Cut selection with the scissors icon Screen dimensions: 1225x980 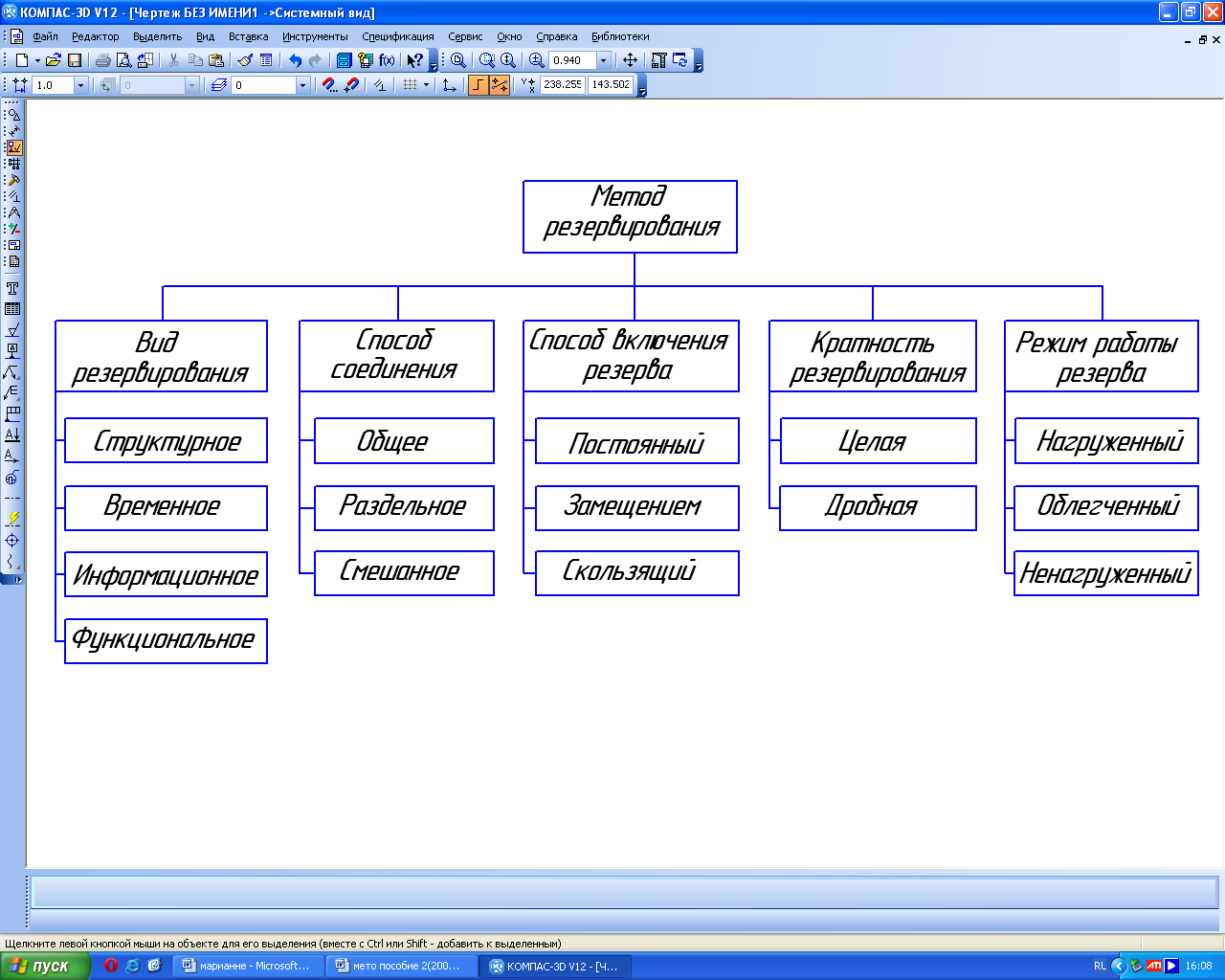click(x=173, y=60)
